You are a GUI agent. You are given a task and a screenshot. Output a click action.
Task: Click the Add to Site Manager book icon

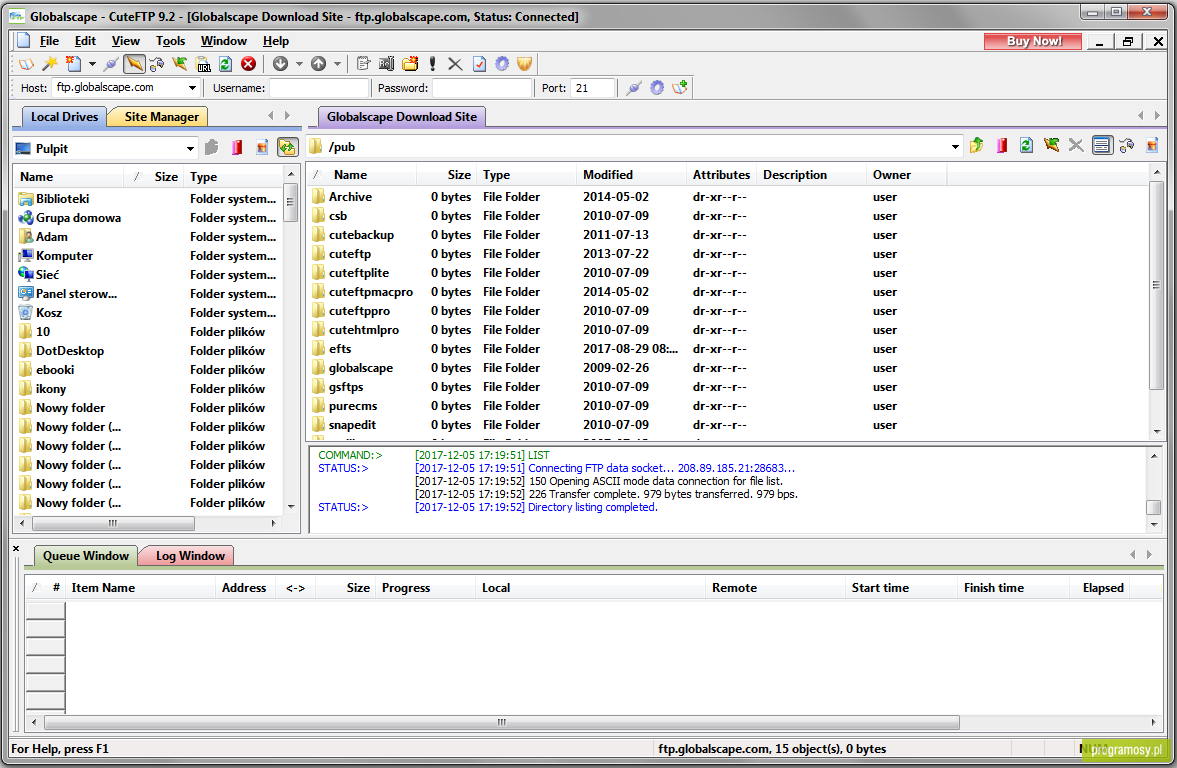(680, 88)
